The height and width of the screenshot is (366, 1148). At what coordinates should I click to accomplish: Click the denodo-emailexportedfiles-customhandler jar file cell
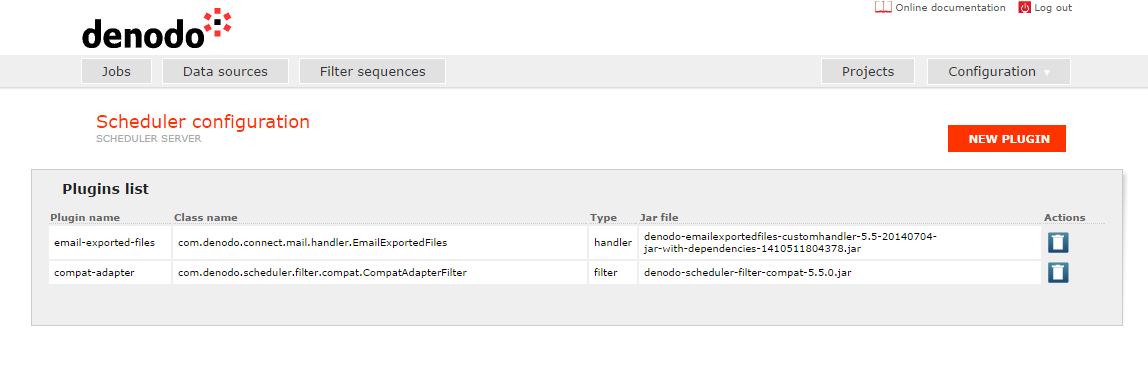(x=839, y=242)
